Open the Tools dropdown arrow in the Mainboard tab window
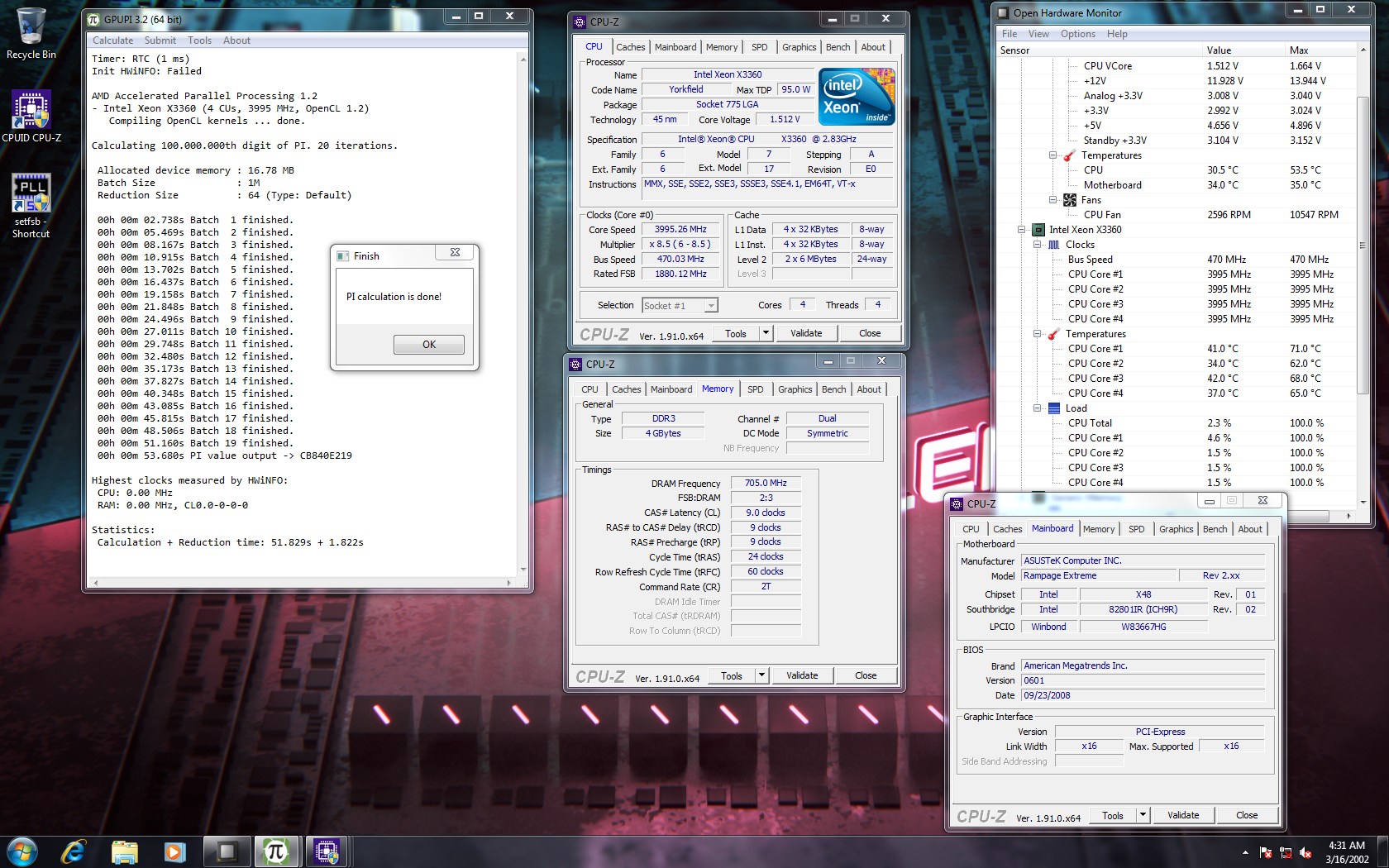1389x868 pixels. tap(1143, 815)
